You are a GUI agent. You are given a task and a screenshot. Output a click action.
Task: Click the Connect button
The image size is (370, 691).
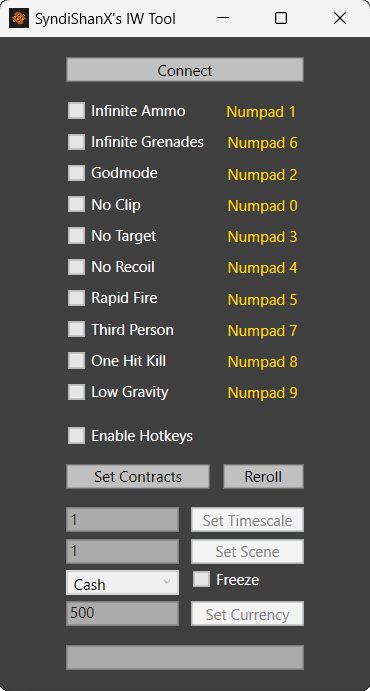(x=185, y=70)
